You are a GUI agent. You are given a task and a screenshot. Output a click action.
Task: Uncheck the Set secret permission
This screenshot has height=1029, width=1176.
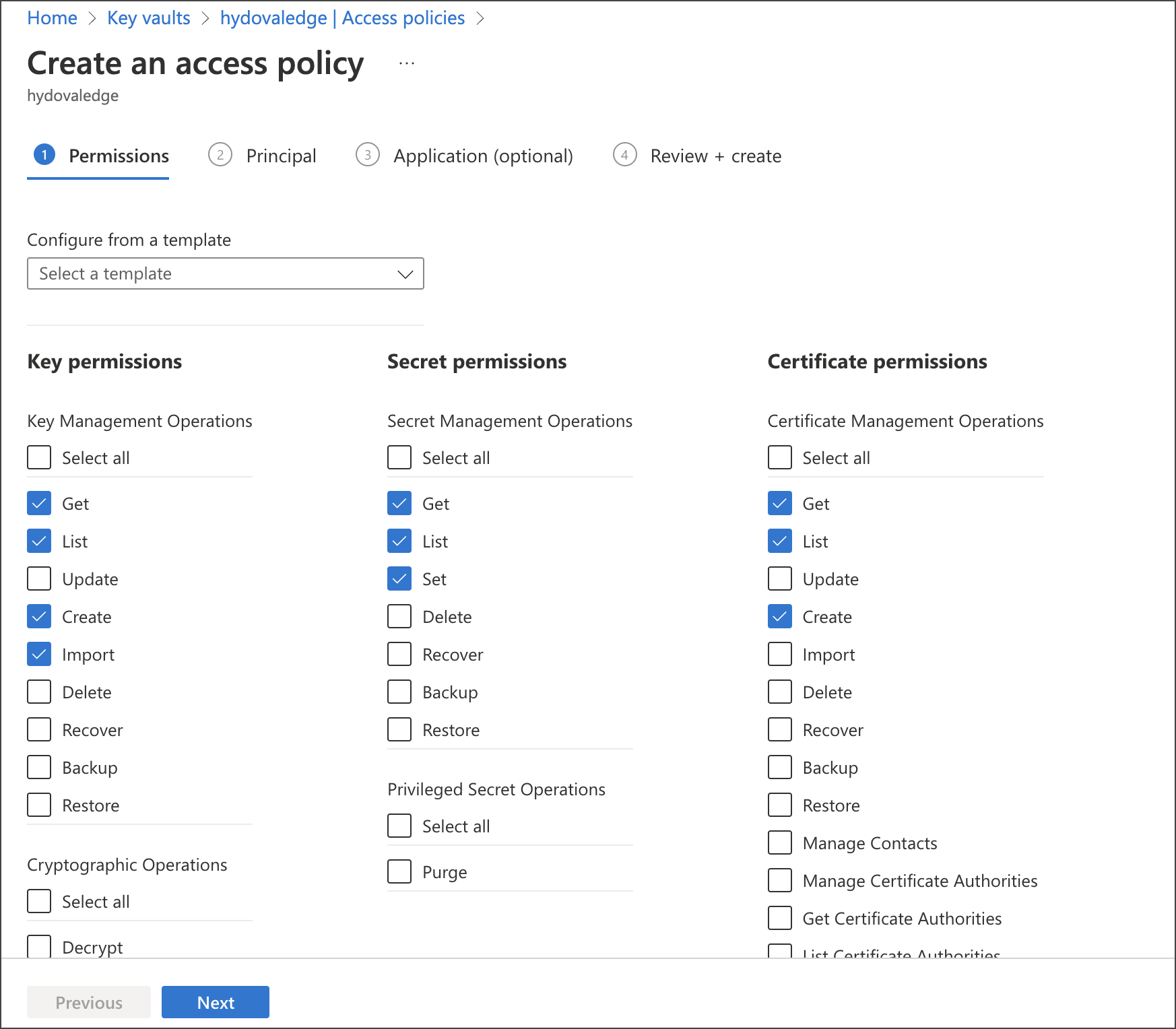point(399,578)
